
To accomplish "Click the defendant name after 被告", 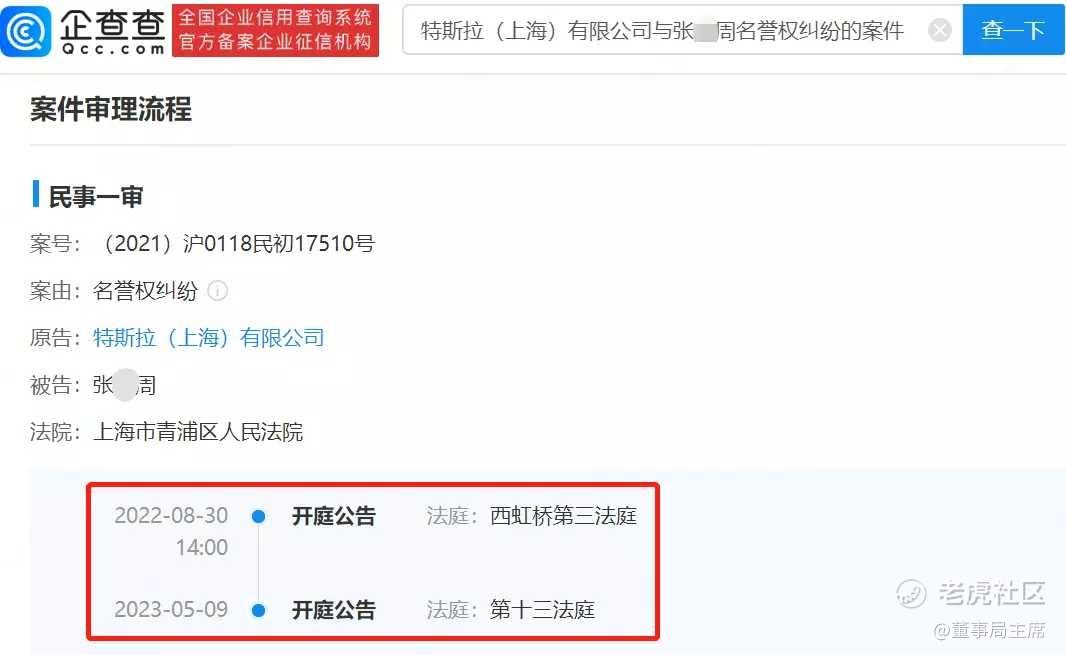I will (124, 385).
